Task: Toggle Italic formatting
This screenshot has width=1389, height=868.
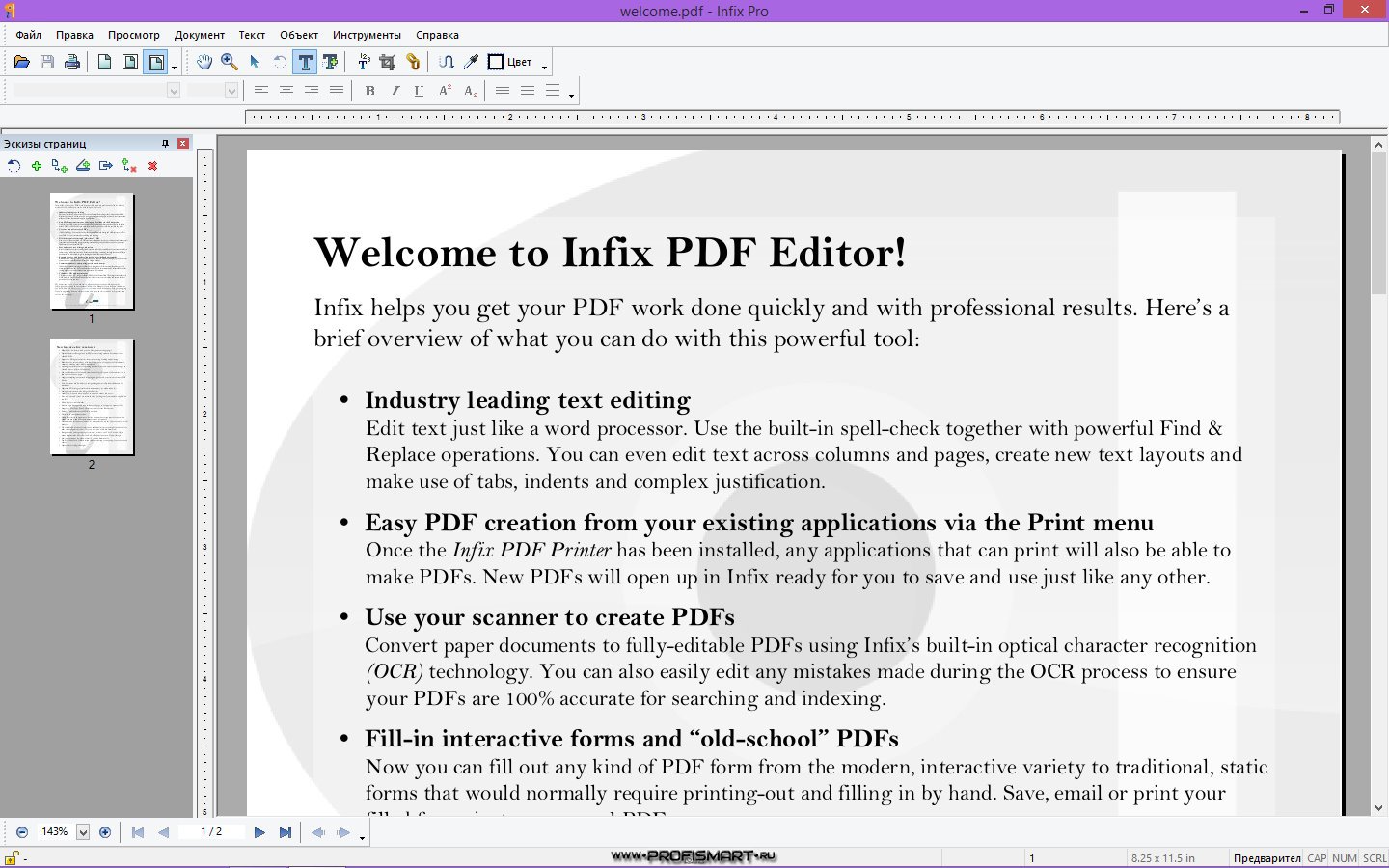Action: pyautogui.click(x=395, y=91)
